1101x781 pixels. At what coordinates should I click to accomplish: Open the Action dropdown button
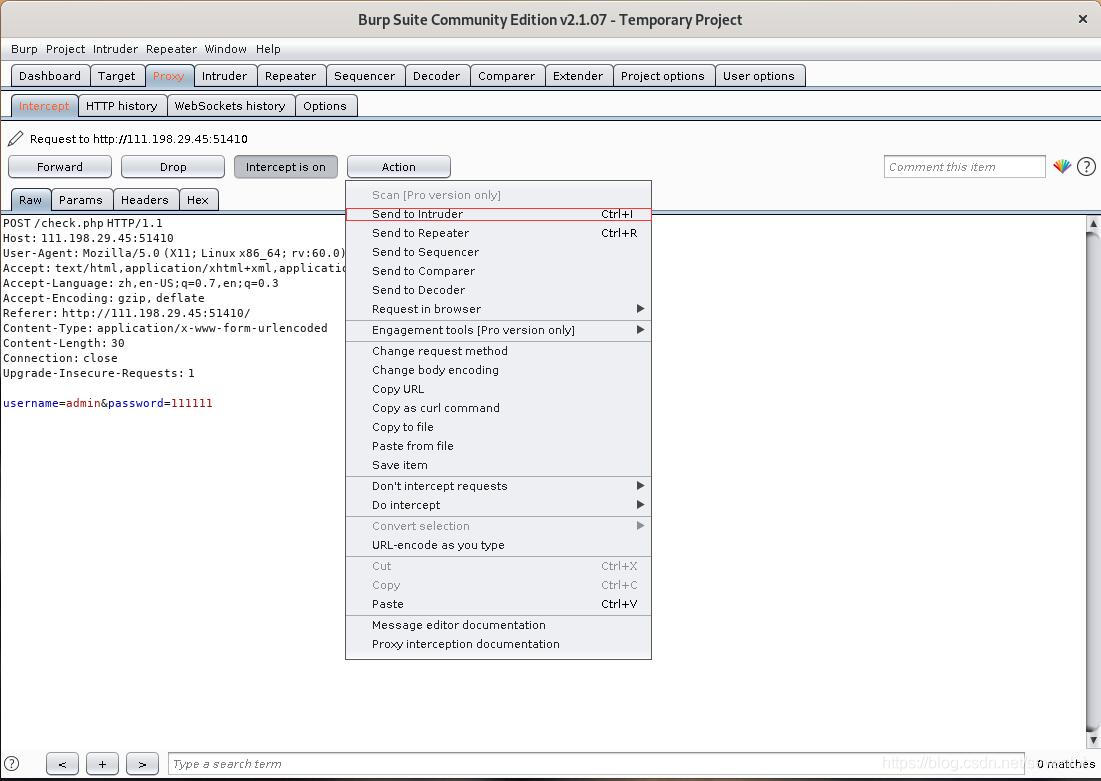399,166
